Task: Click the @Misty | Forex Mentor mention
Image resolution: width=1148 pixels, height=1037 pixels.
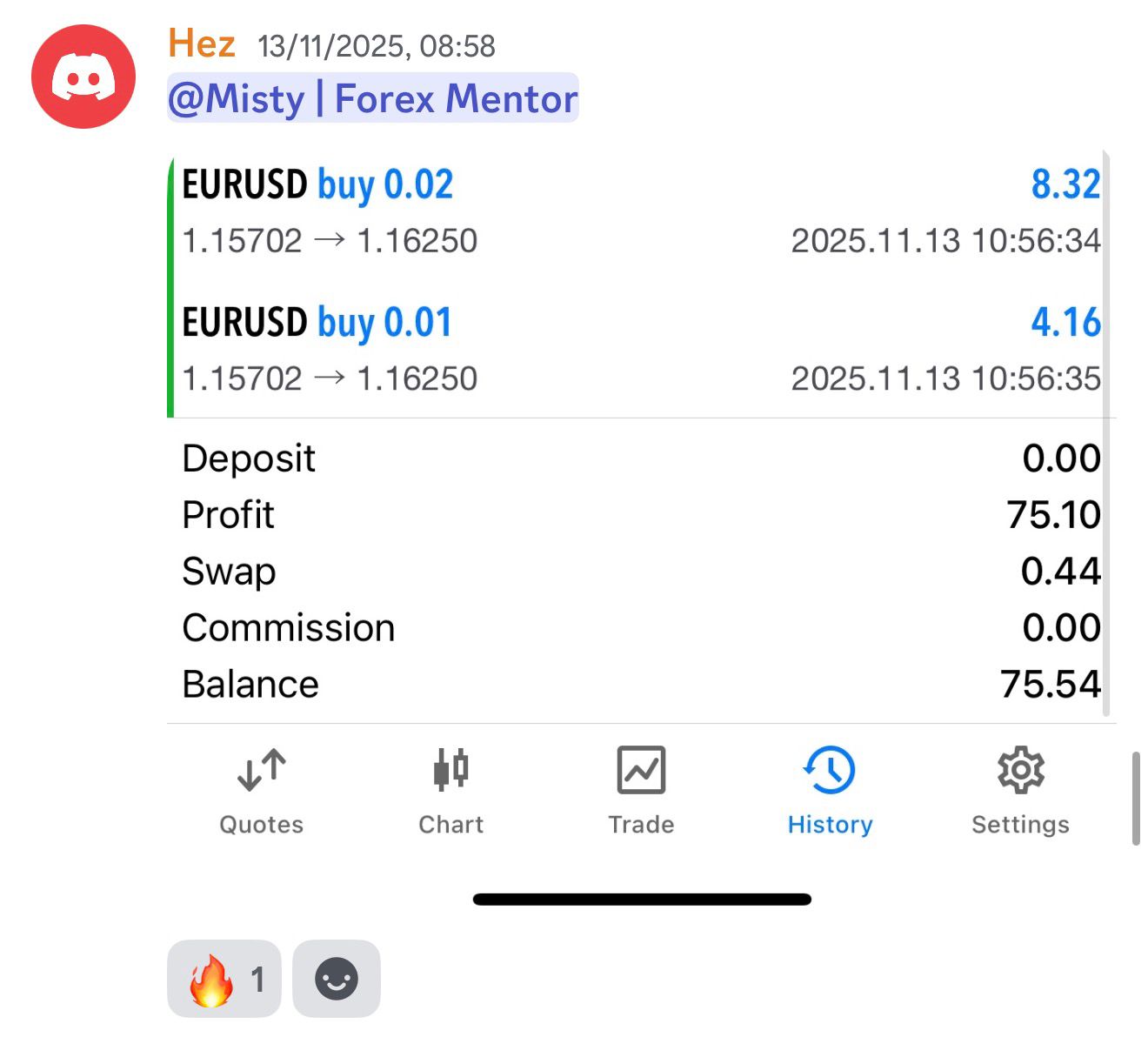Action: click(372, 98)
